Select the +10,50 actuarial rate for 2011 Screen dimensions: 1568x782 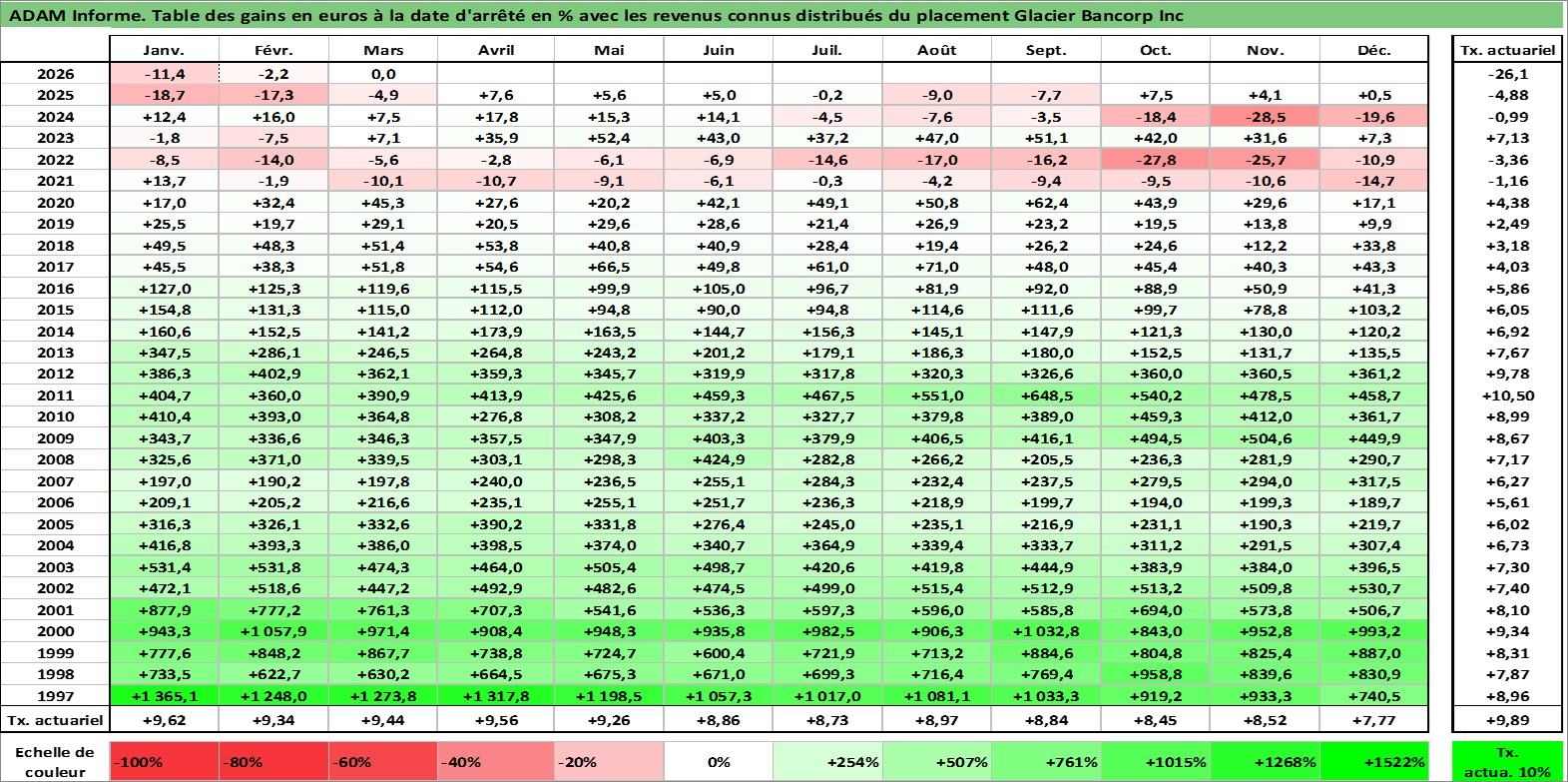1507,395
